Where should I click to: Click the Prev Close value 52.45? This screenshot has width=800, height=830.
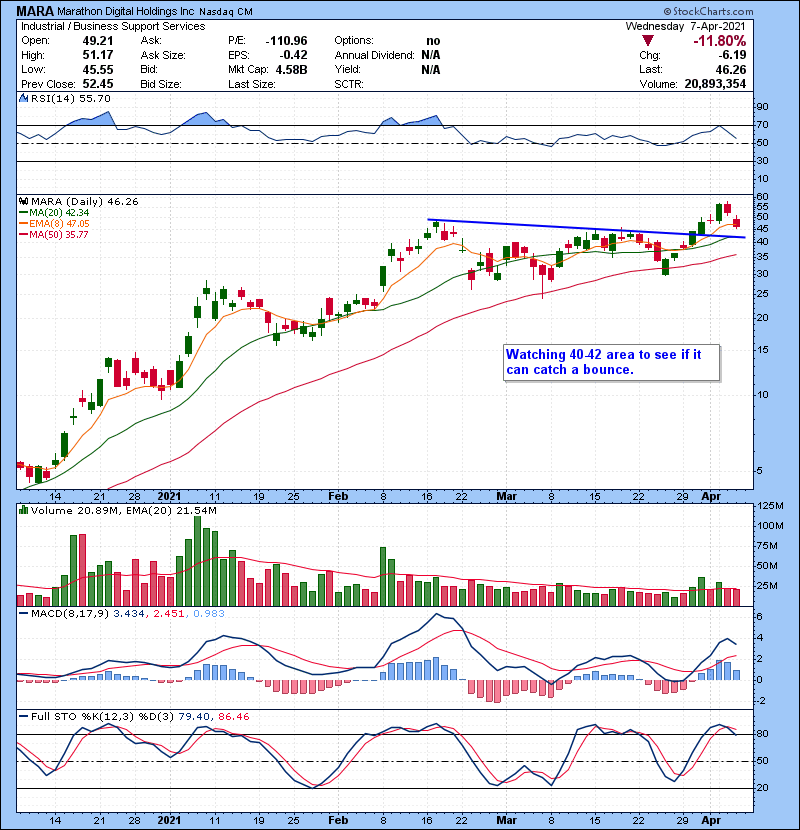pyautogui.click(x=97, y=84)
